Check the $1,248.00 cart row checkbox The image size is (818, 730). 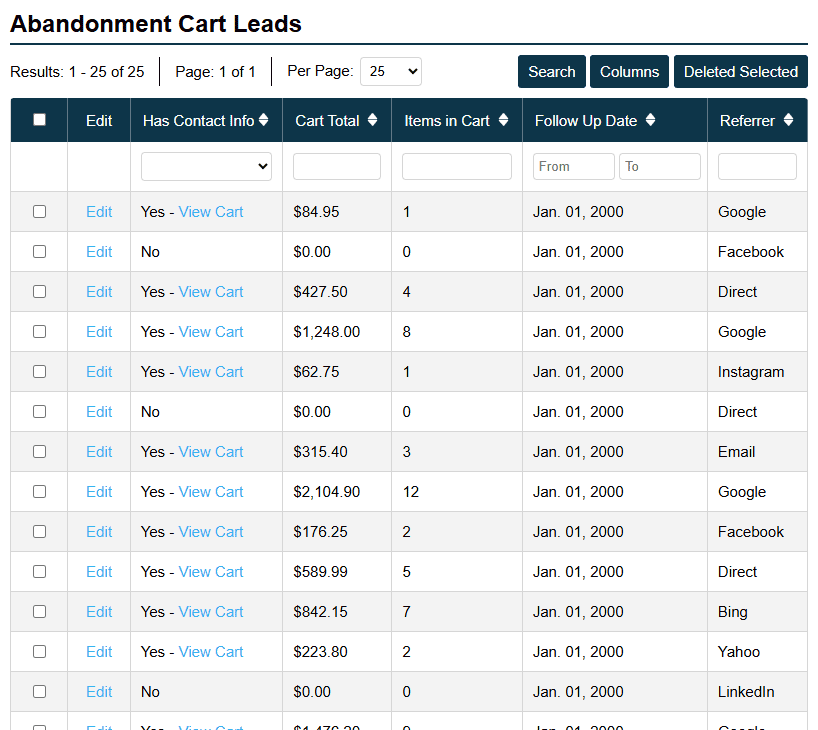click(x=39, y=331)
